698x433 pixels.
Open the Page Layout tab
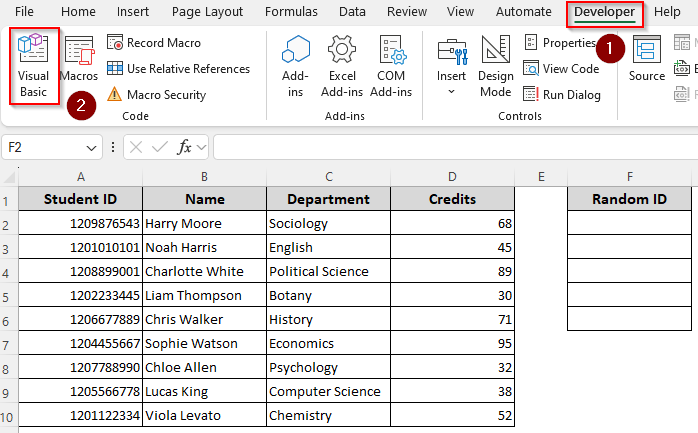(x=207, y=12)
